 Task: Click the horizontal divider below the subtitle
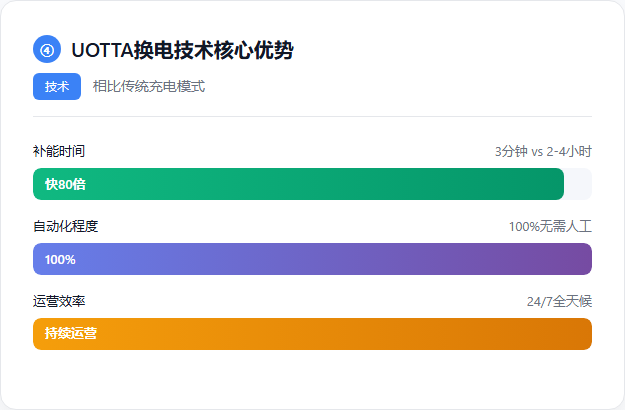tap(312, 116)
